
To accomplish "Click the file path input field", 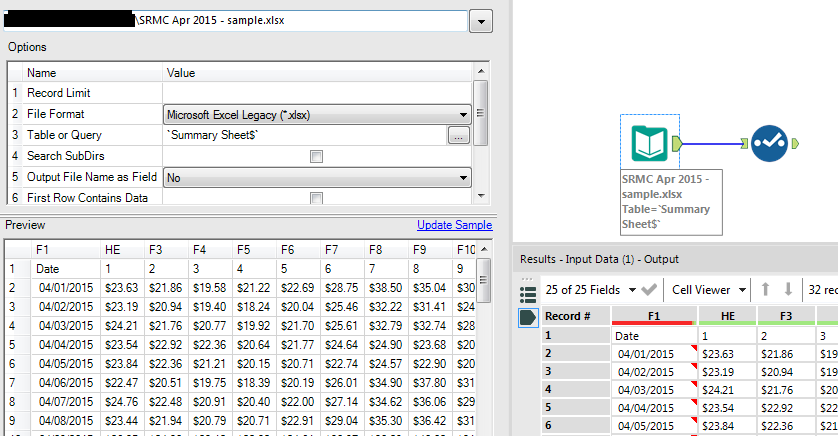I will pos(236,21).
